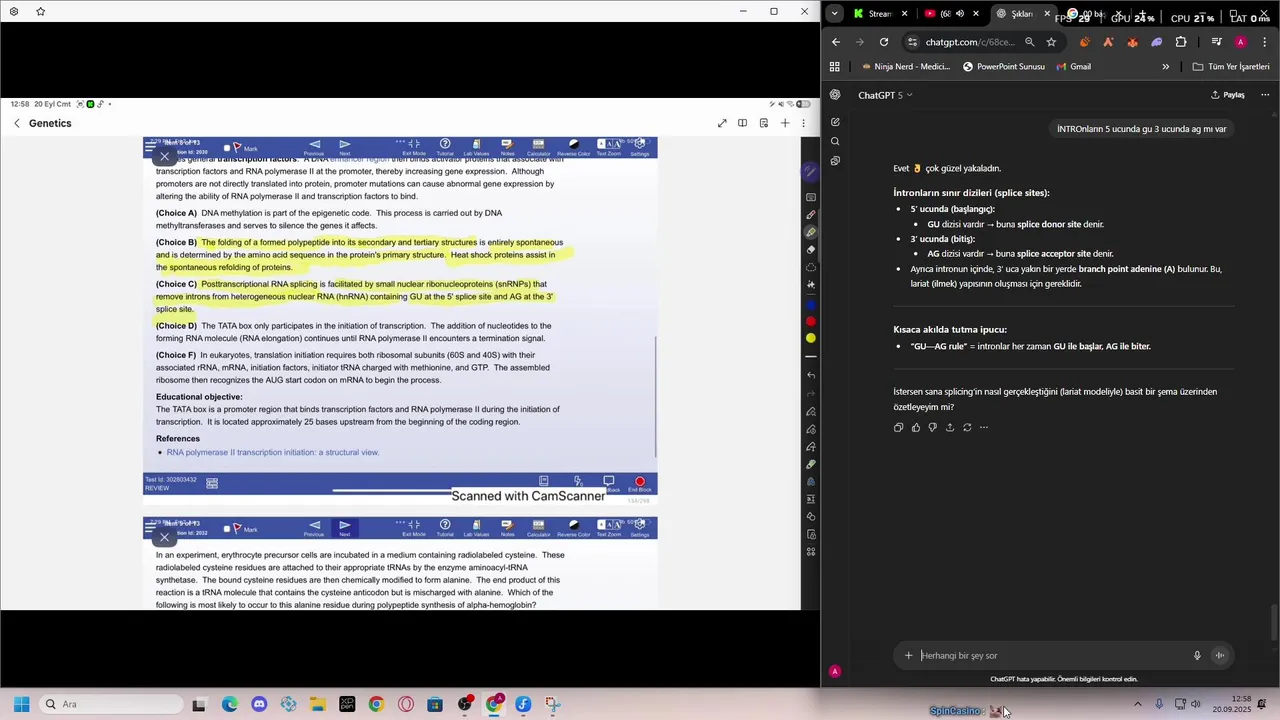Open more actions under the ChatGPT response
The height and width of the screenshot is (720, 1280).
point(984,427)
